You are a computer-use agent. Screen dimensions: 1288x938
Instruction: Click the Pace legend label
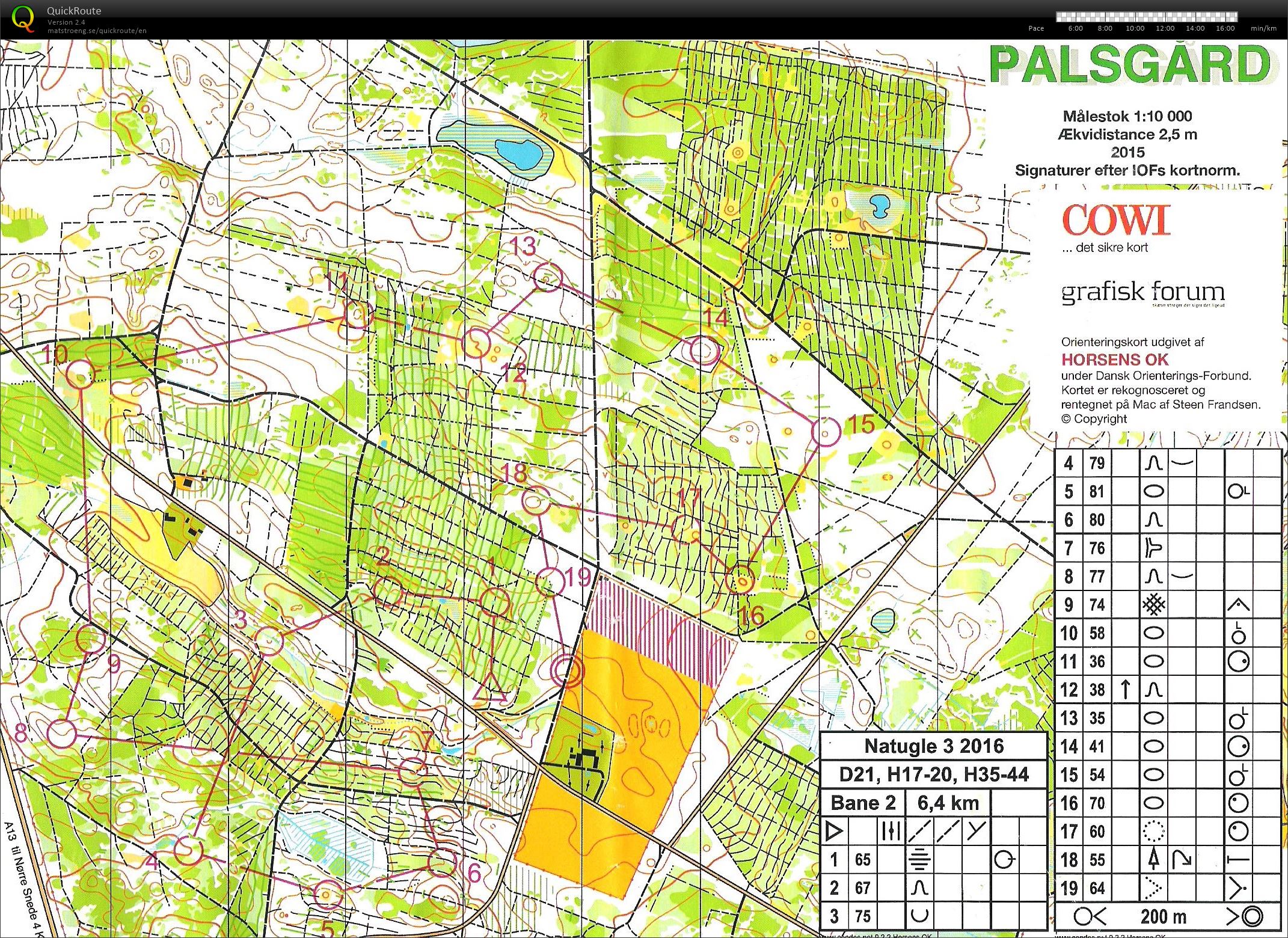pos(1036,28)
